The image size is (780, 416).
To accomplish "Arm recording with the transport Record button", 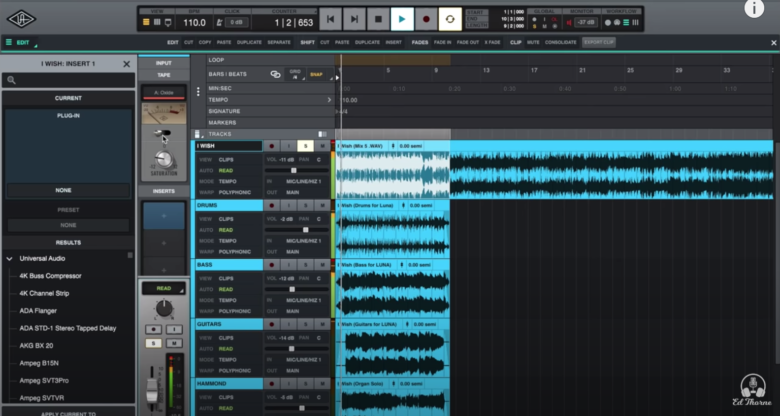I will click(x=426, y=19).
